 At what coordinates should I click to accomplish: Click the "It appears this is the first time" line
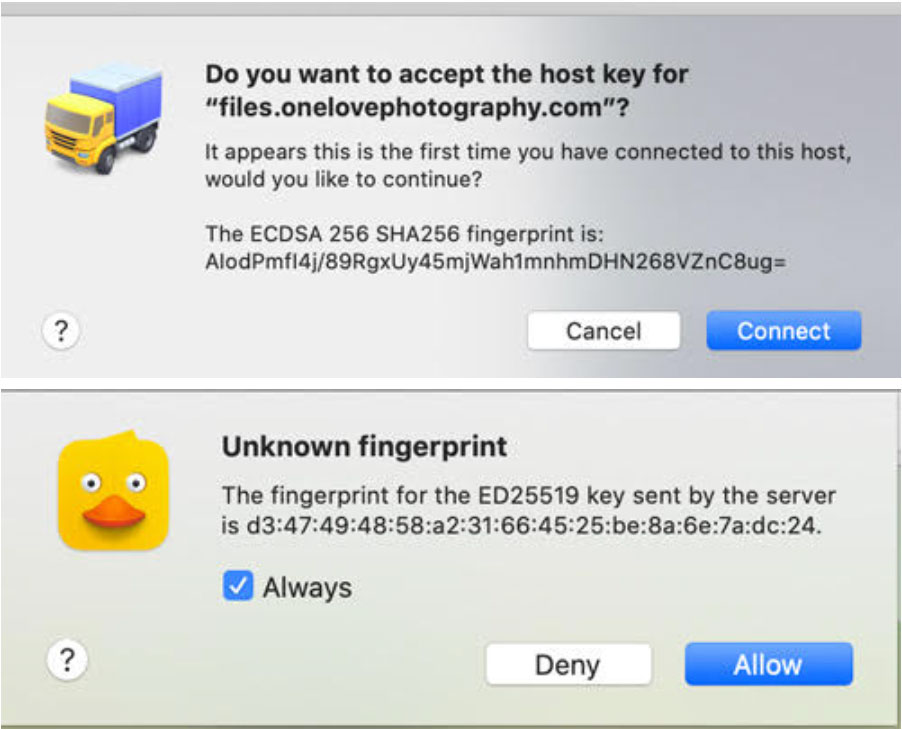tap(531, 153)
